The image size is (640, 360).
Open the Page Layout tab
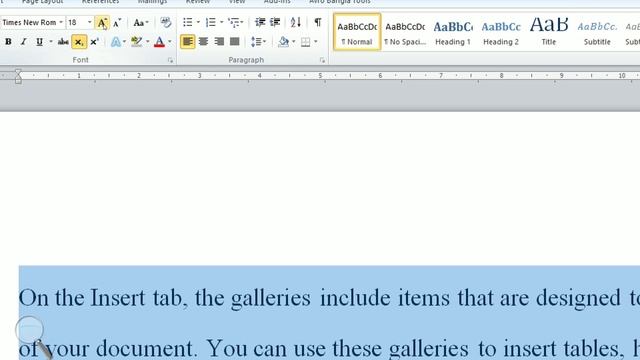pyautogui.click(x=42, y=2)
